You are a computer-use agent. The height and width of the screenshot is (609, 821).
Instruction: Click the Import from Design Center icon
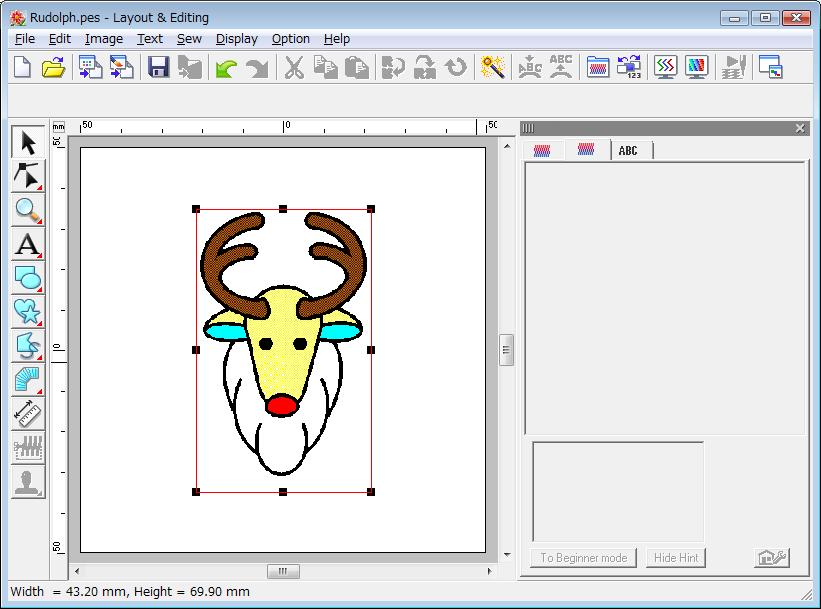(x=90, y=68)
